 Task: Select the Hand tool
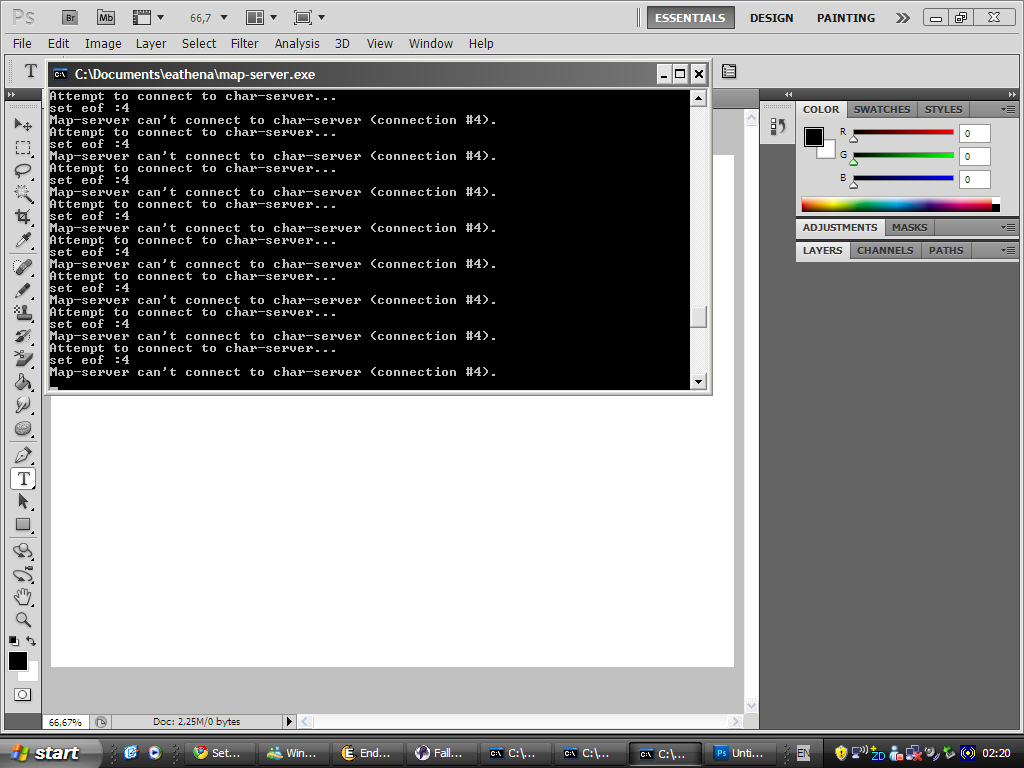[x=23, y=597]
